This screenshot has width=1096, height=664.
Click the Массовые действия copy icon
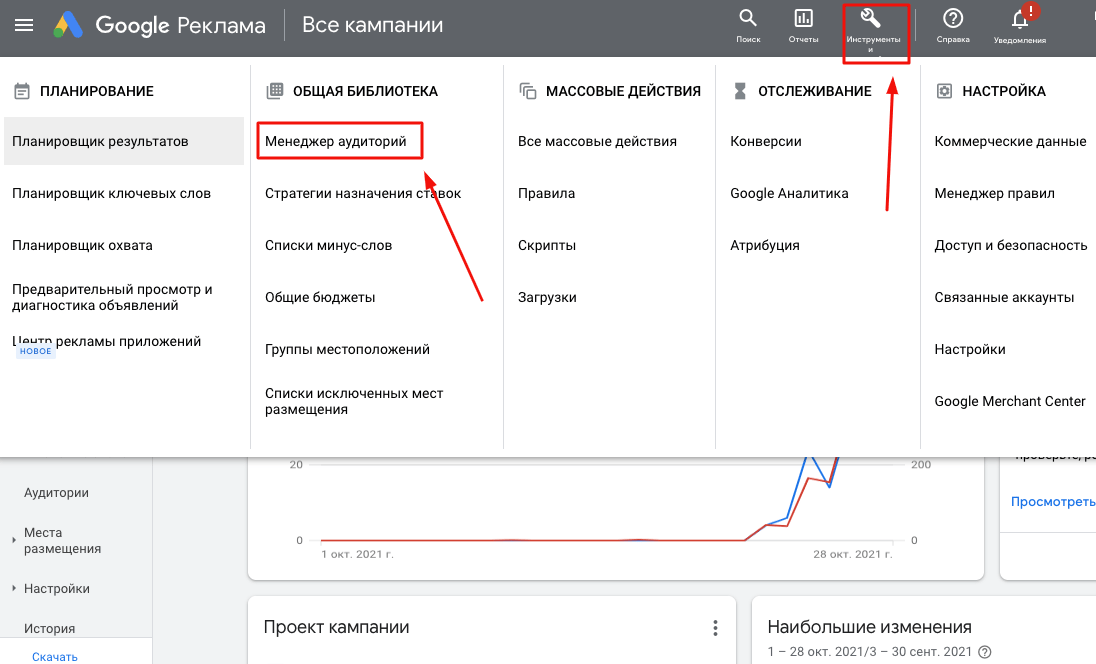(x=528, y=91)
